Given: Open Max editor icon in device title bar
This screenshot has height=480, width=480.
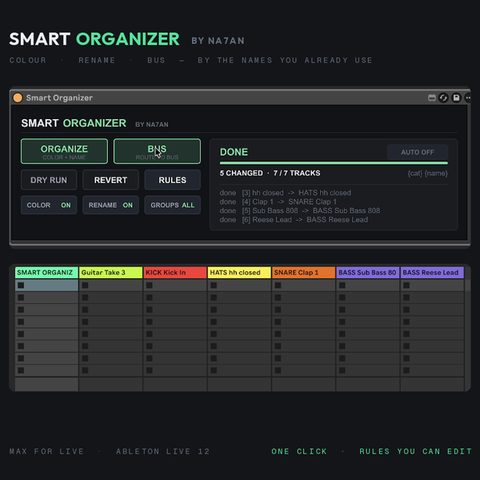Looking at the screenshot, I should click(432, 98).
